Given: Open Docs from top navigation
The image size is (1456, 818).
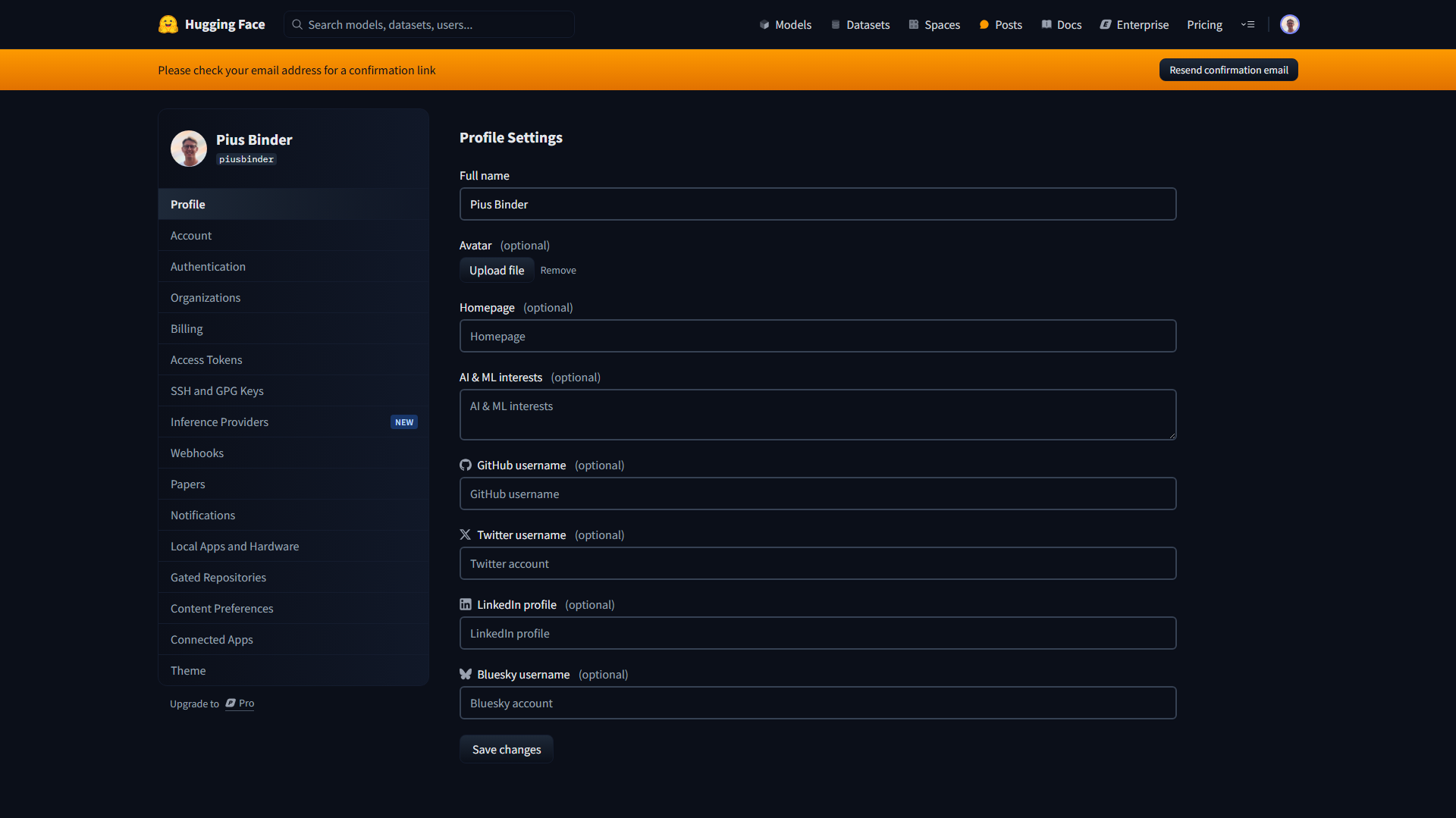Looking at the screenshot, I should [x=1062, y=24].
